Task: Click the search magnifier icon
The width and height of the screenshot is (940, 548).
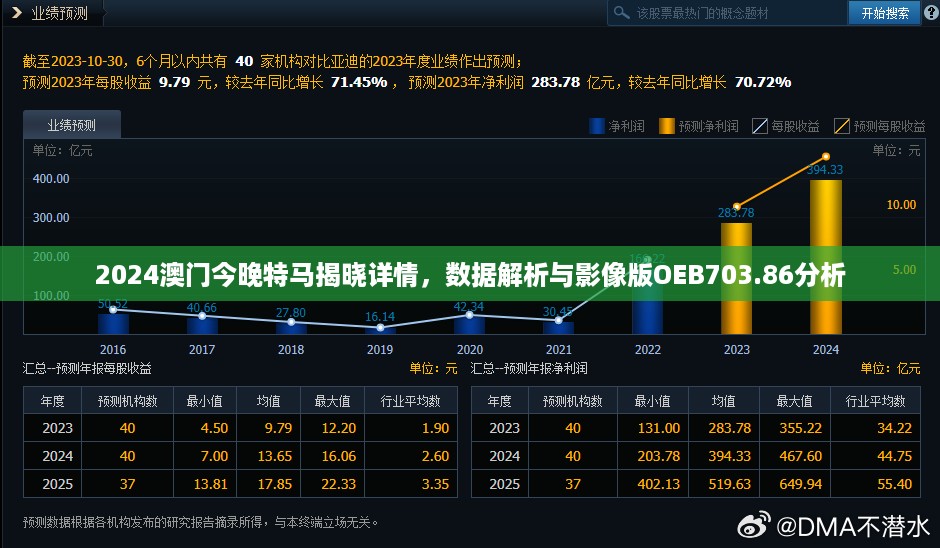Action: tap(622, 13)
